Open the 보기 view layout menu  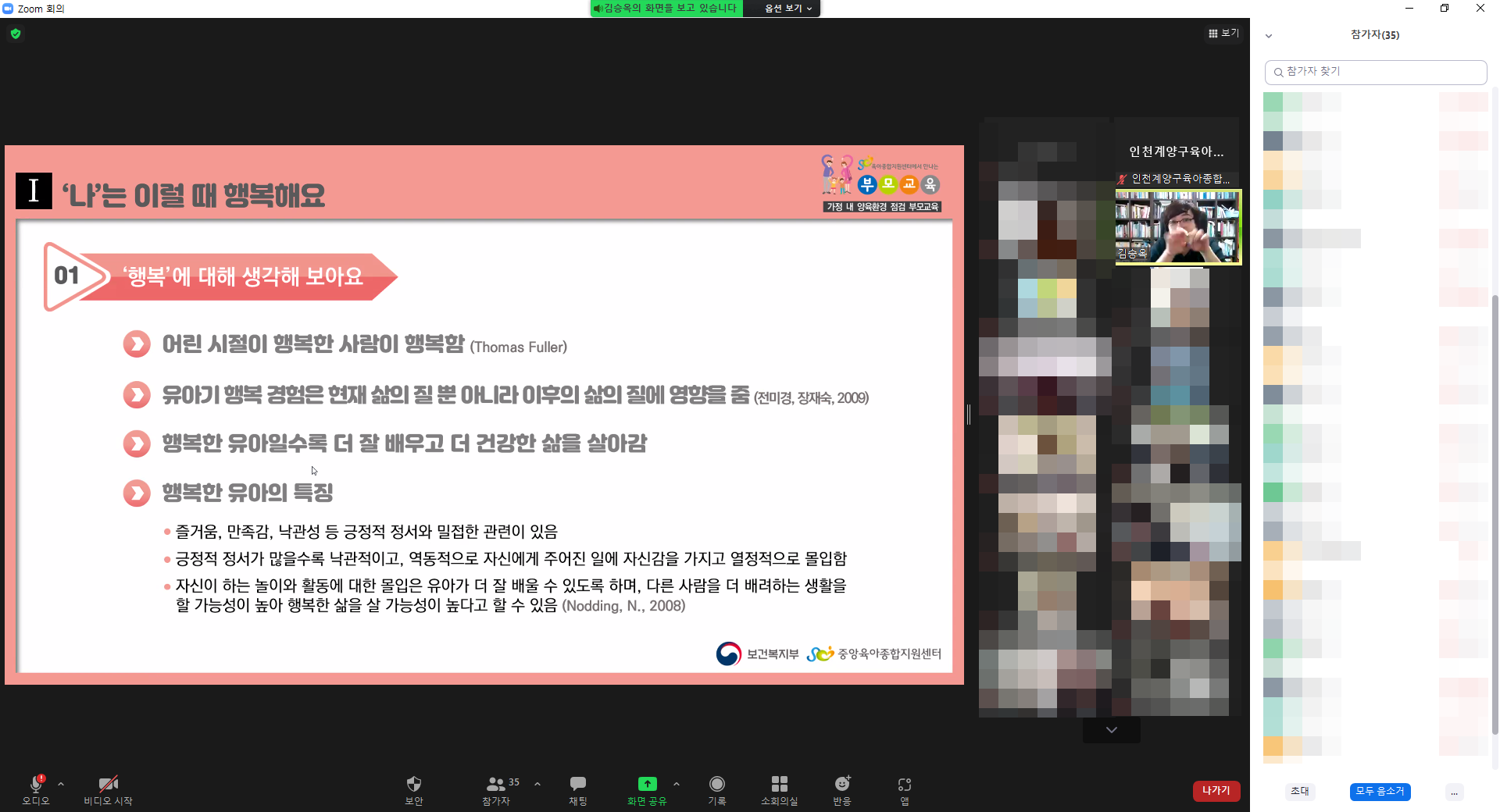pyautogui.click(x=1223, y=34)
